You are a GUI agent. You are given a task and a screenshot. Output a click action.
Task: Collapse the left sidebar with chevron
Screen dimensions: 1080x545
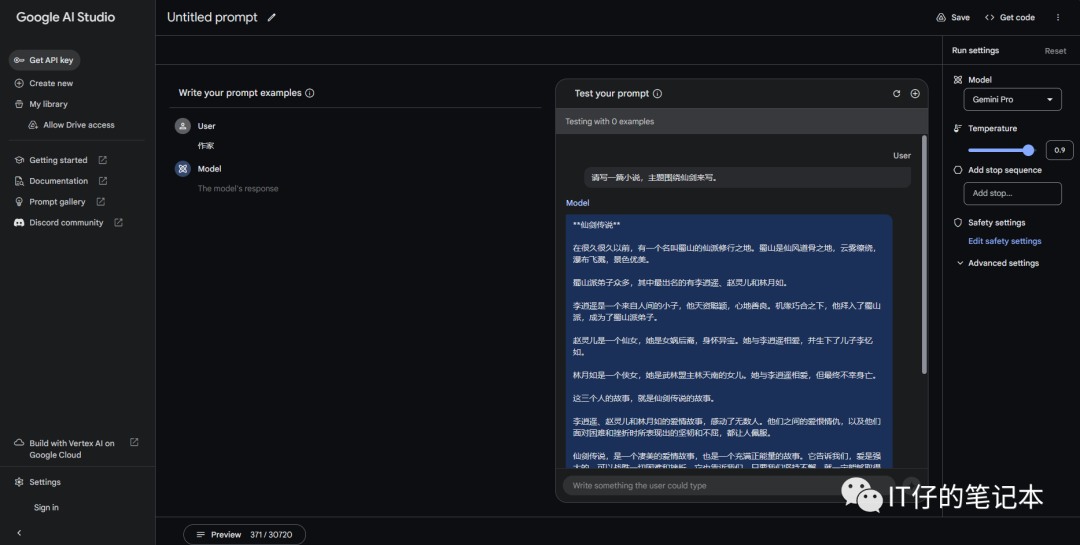click(x=19, y=533)
